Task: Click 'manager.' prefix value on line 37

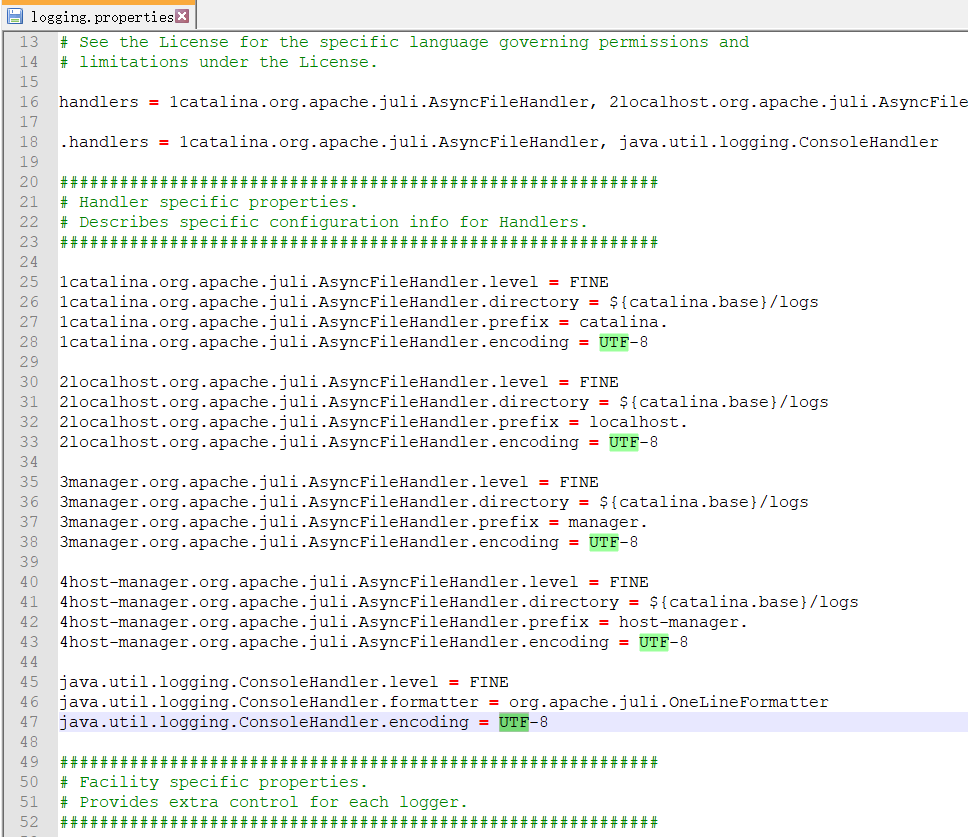Action: pyautogui.click(x=607, y=522)
